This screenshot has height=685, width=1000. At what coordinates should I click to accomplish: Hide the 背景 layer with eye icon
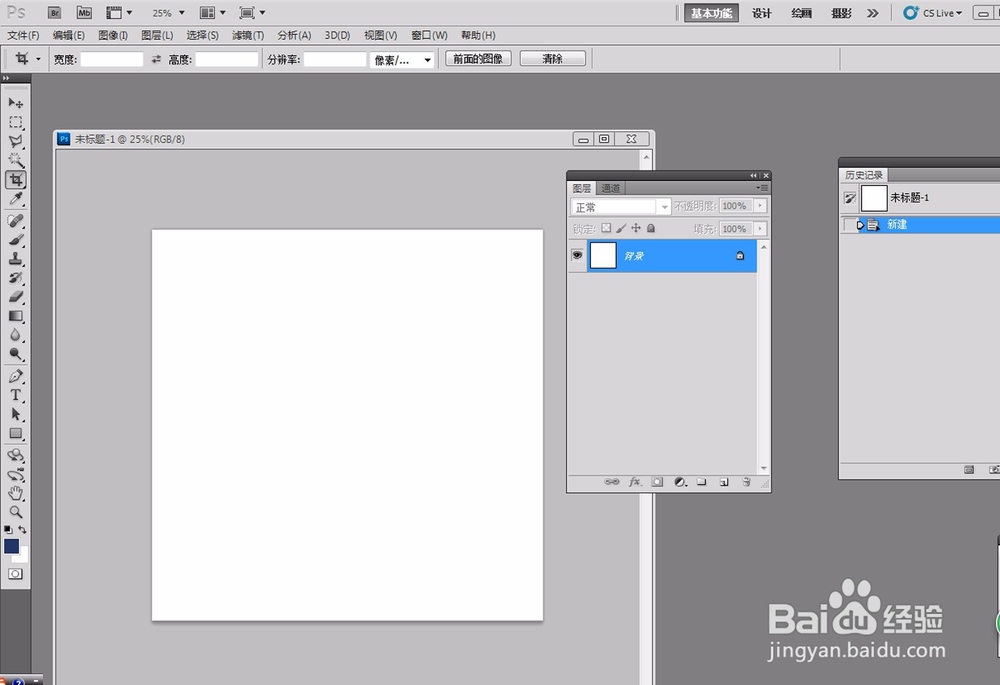click(577, 255)
